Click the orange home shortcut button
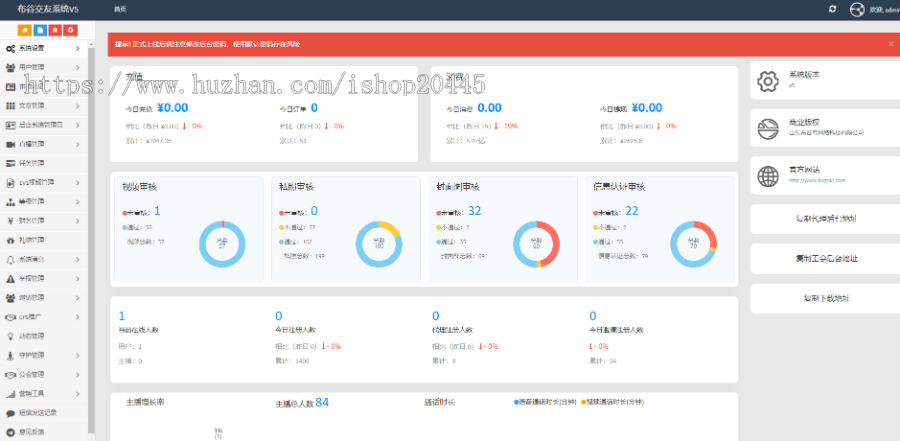 click(x=25, y=30)
